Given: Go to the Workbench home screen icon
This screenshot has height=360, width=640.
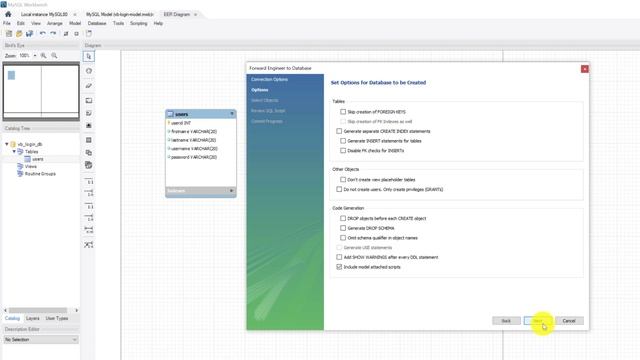Looking at the screenshot, I should click(8, 14).
